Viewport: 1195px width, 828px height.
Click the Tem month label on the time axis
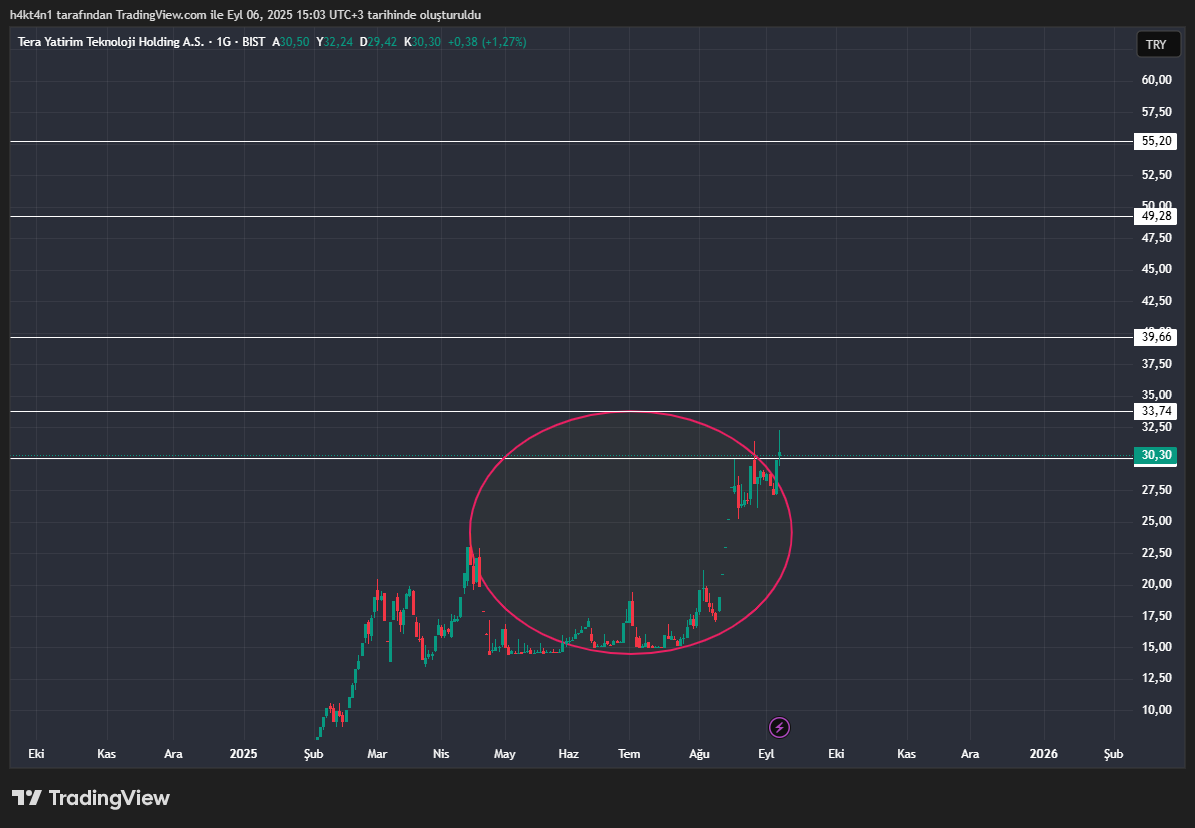(x=629, y=754)
